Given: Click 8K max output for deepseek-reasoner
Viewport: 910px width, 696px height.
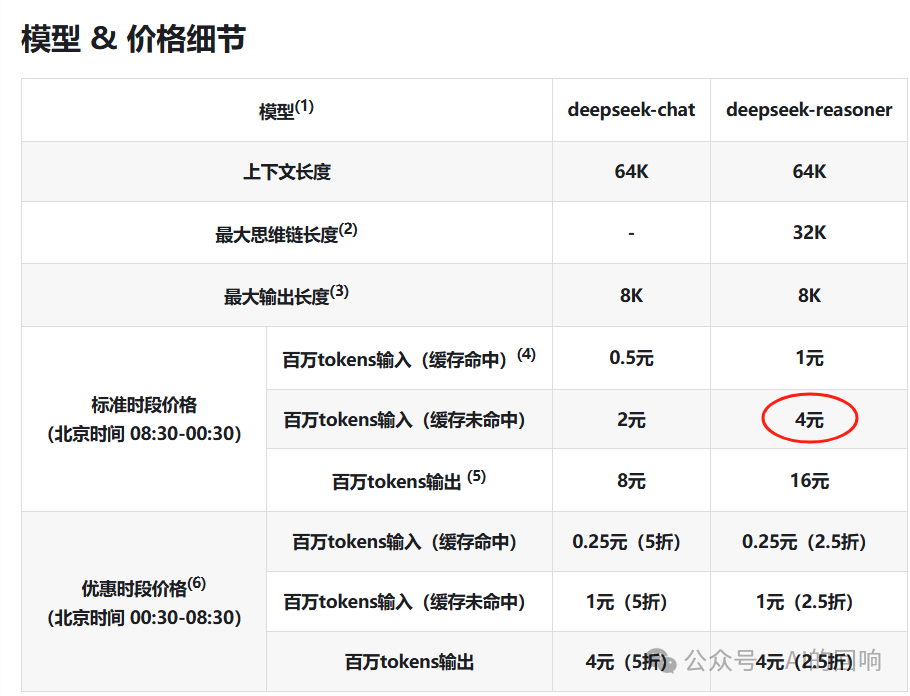Looking at the screenshot, I should pos(809,295).
